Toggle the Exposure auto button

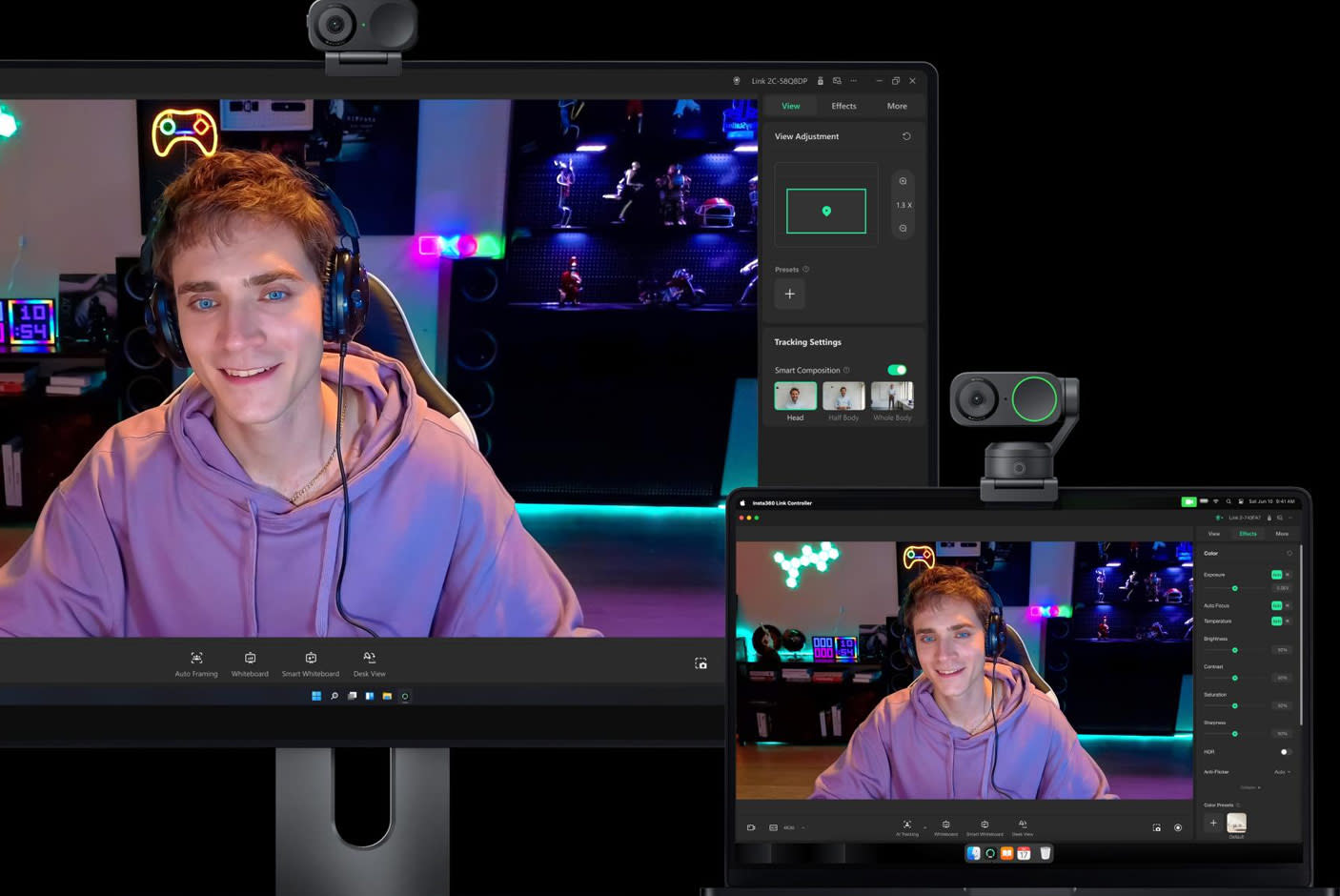[x=1276, y=575]
